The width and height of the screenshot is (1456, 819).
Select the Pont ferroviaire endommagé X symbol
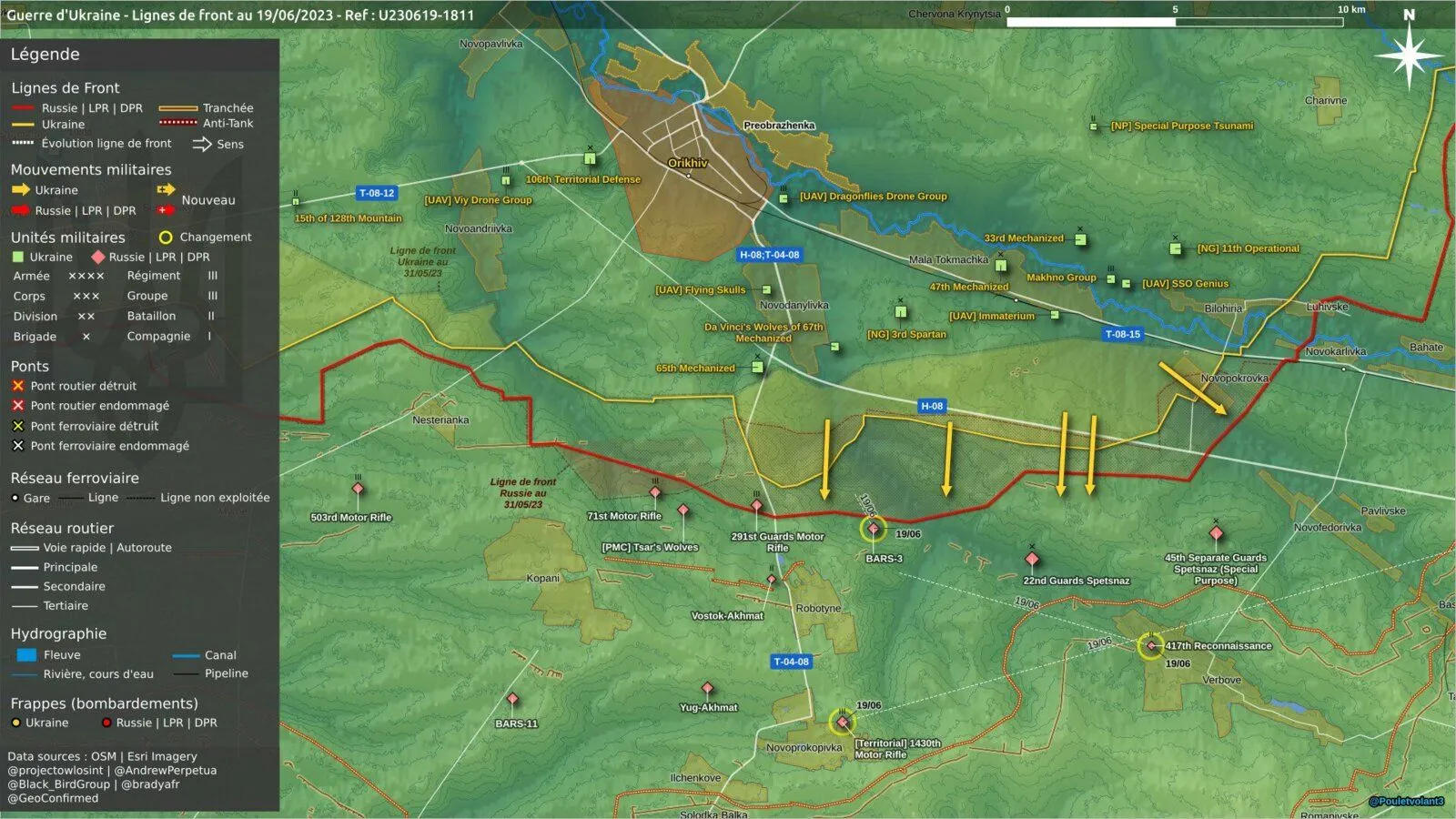pyautogui.click(x=18, y=446)
